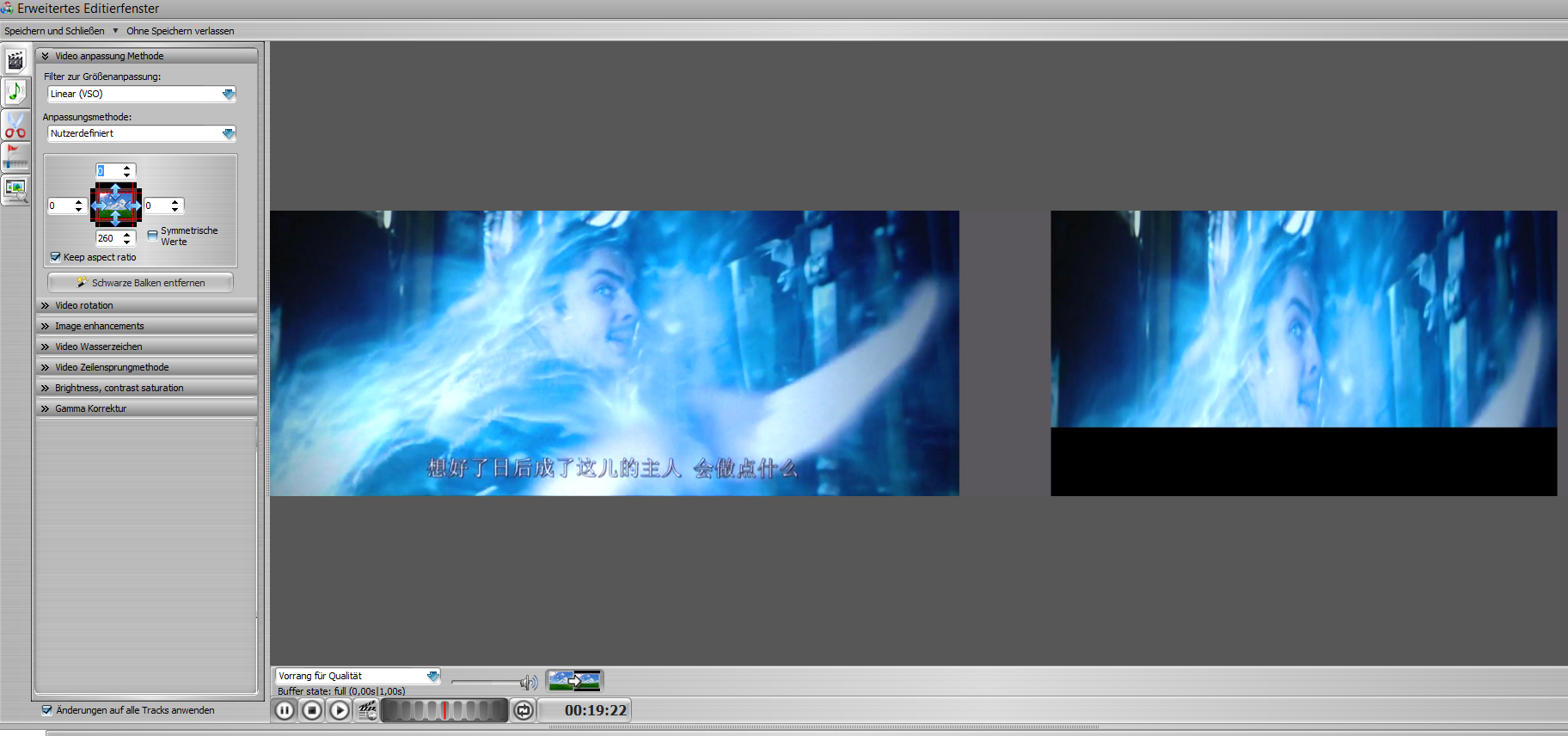Uncheck Keep aspect ratio
This screenshot has width=1568, height=736.
click(x=56, y=257)
